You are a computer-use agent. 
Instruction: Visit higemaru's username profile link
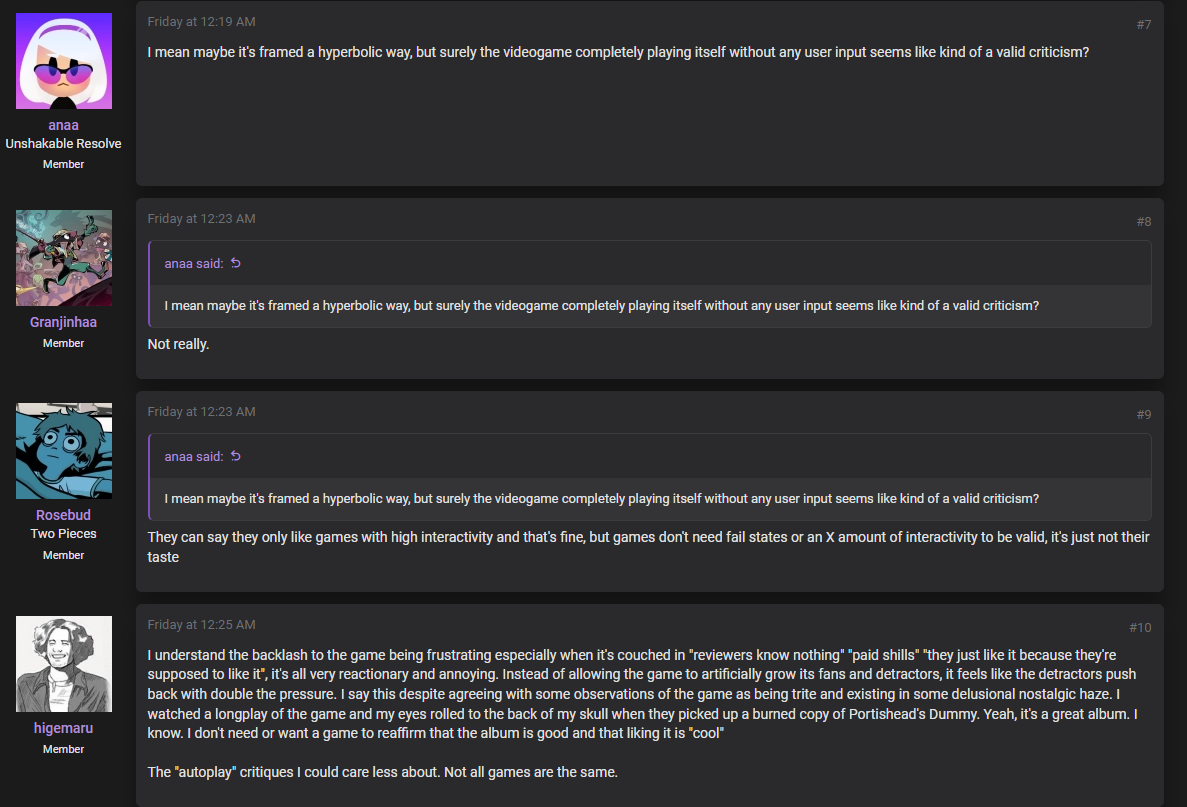pos(64,728)
